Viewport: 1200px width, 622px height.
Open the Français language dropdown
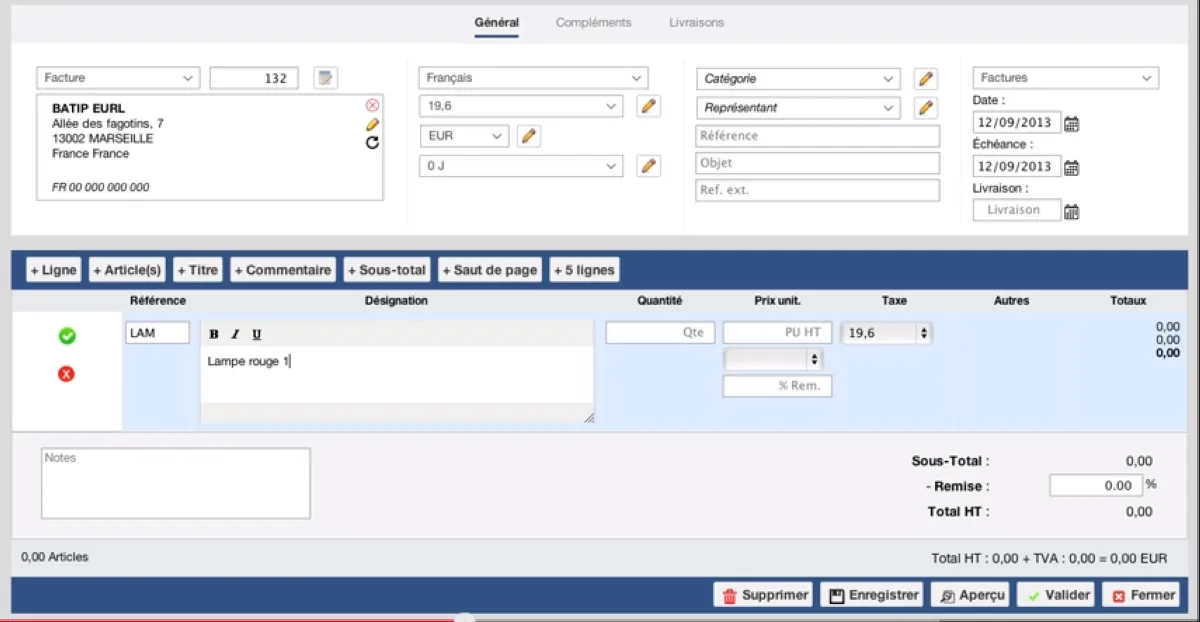533,78
